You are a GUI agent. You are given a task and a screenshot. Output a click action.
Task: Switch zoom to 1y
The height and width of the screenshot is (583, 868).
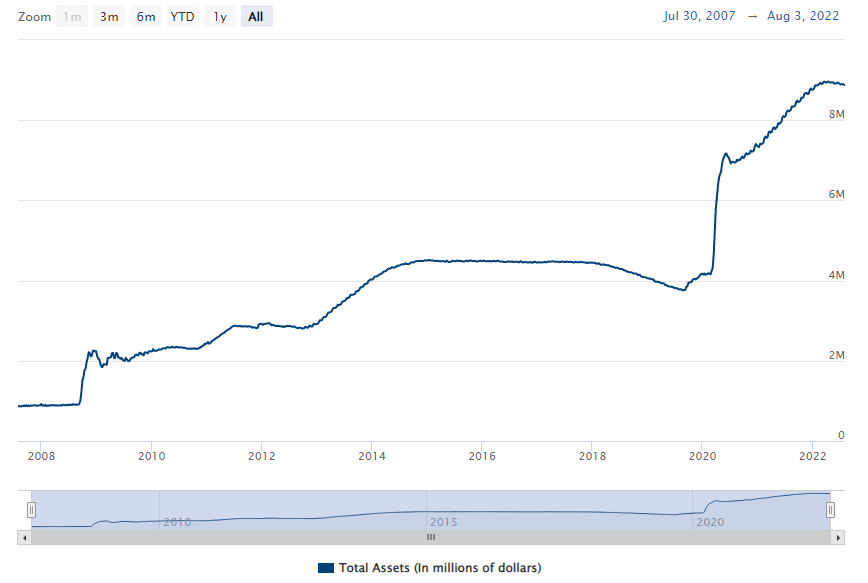220,17
